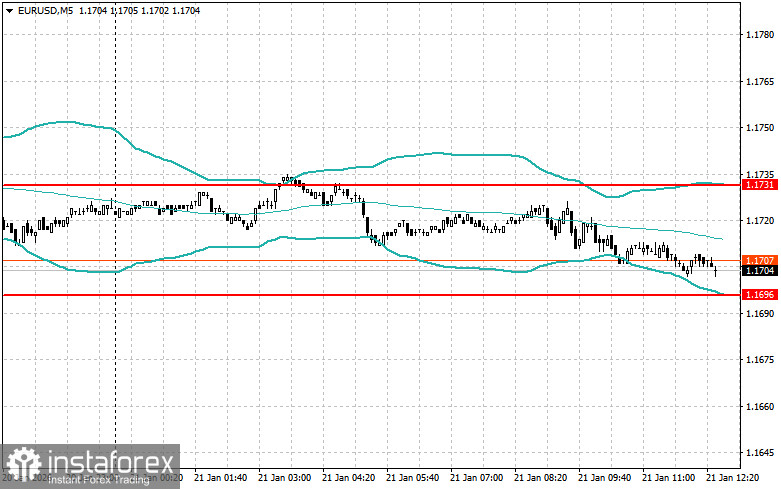Click the 1.1645 price scale value

coord(760,453)
